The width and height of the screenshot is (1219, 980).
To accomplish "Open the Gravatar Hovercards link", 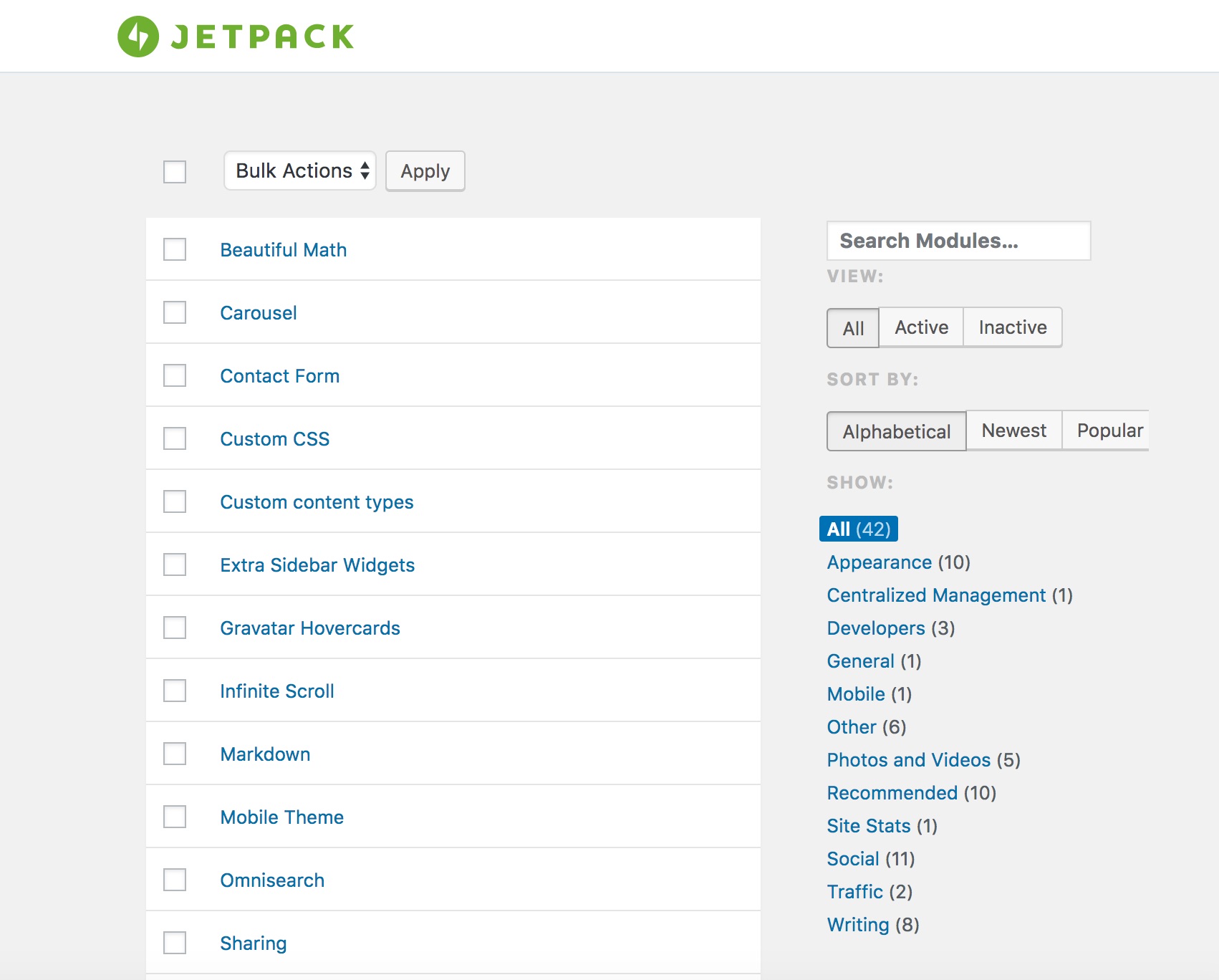I will coord(310,628).
